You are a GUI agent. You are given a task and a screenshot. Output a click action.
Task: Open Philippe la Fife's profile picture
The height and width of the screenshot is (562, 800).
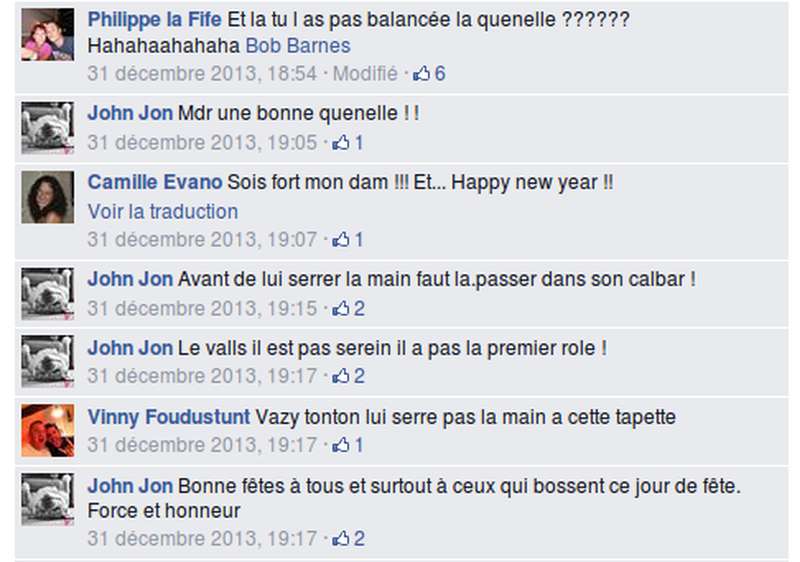click(47, 35)
